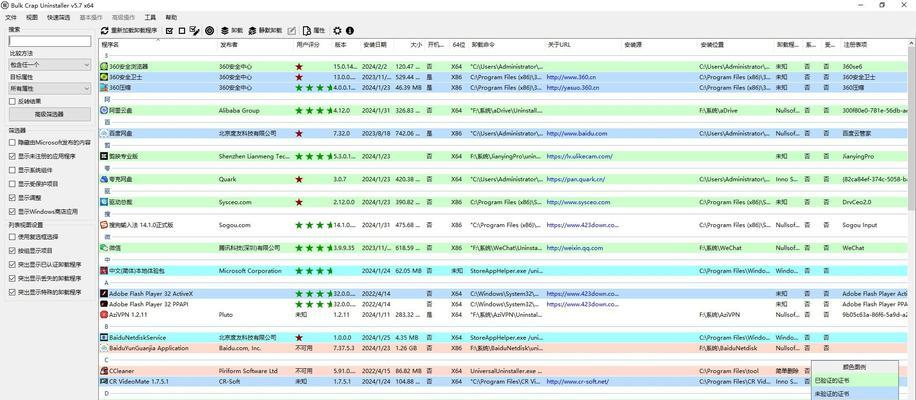Open the 目标属性 dropdown (所有属性)
The height and width of the screenshot is (400, 916).
(x=50, y=89)
